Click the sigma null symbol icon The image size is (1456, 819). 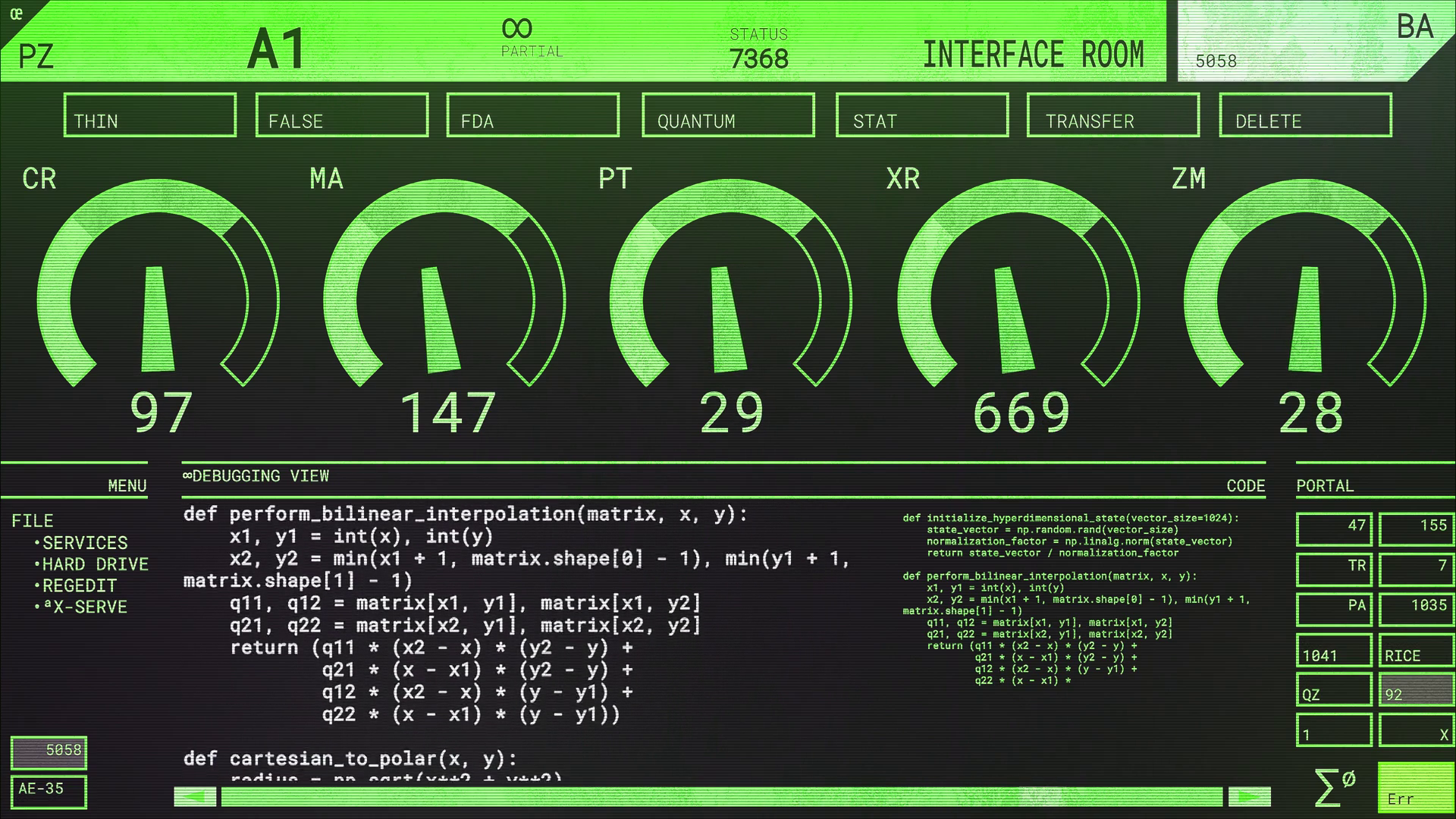click(1332, 787)
